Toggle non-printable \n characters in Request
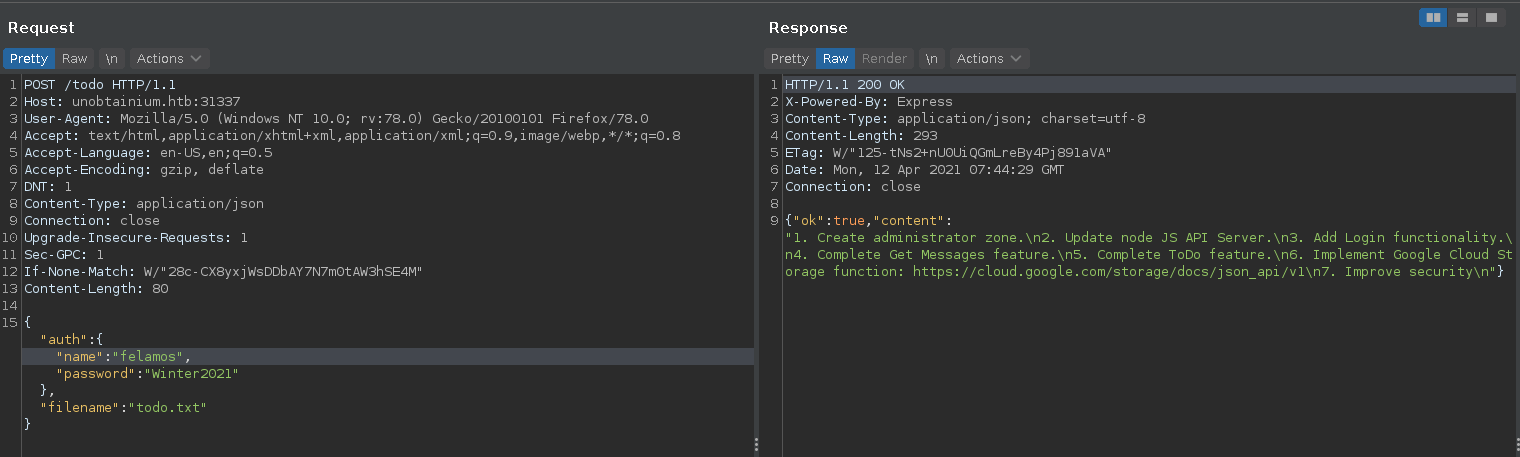This screenshot has width=1520, height=457. coord(111,58)
